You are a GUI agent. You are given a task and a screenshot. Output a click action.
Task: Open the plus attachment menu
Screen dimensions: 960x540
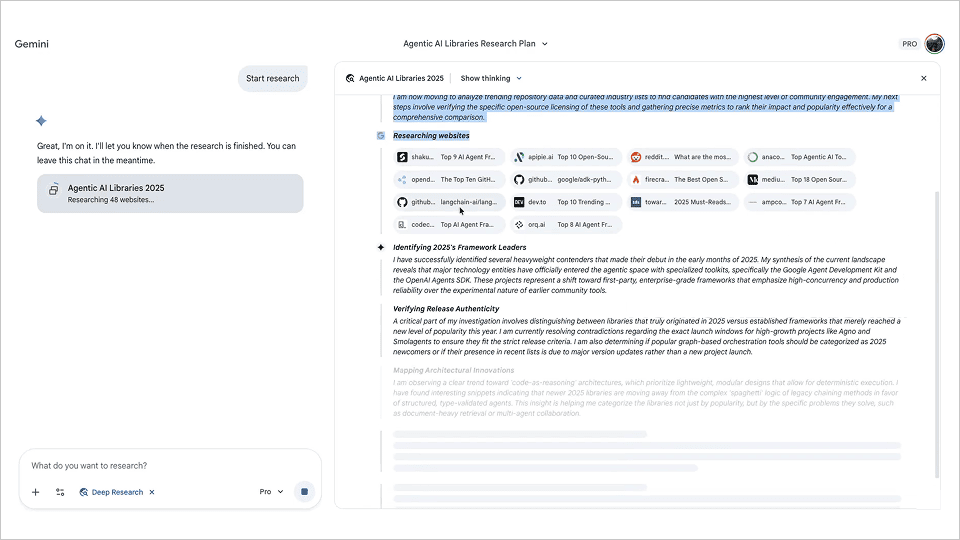[36, 492]
